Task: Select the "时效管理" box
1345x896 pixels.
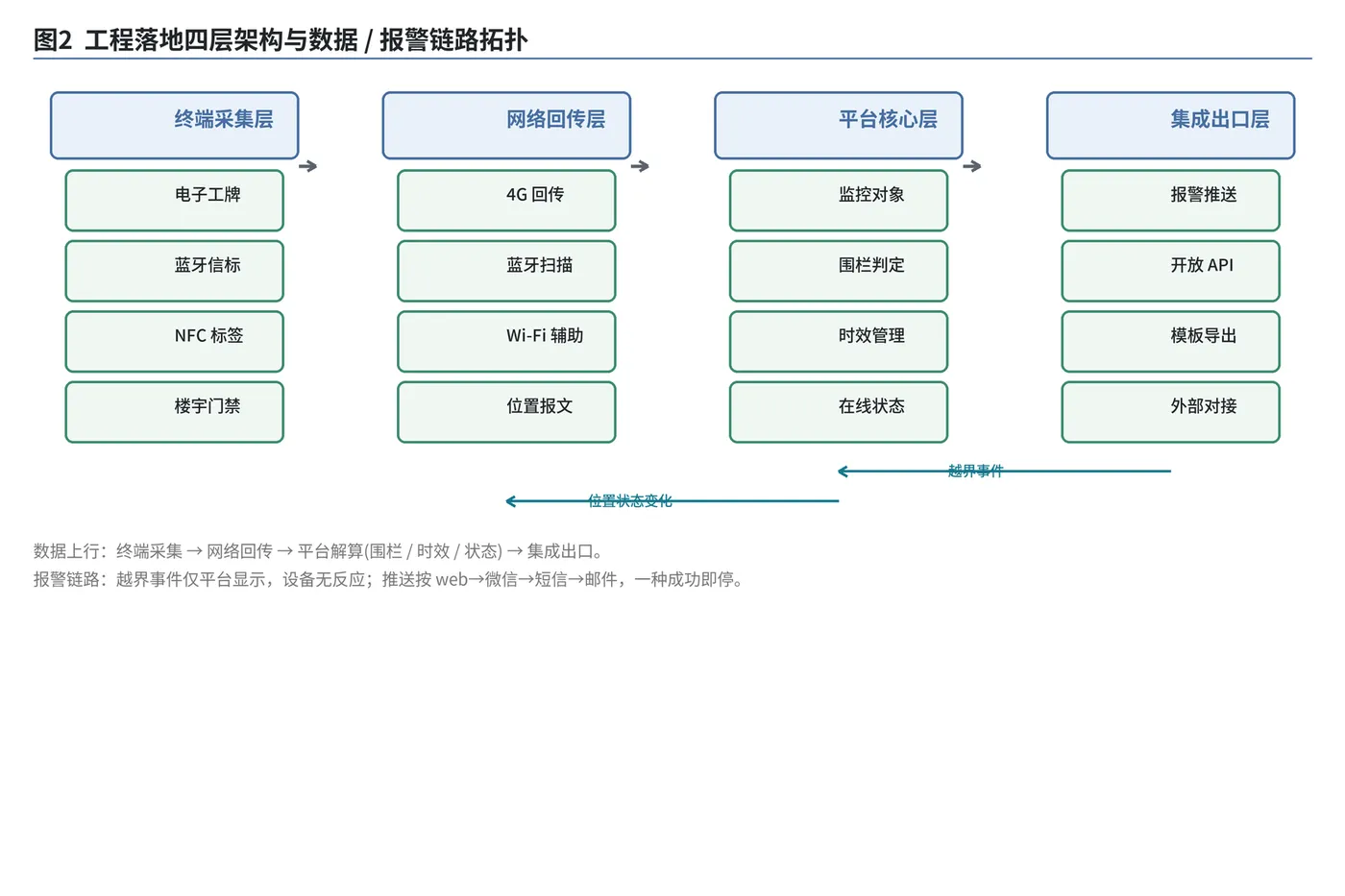Action: pos(839,342)
